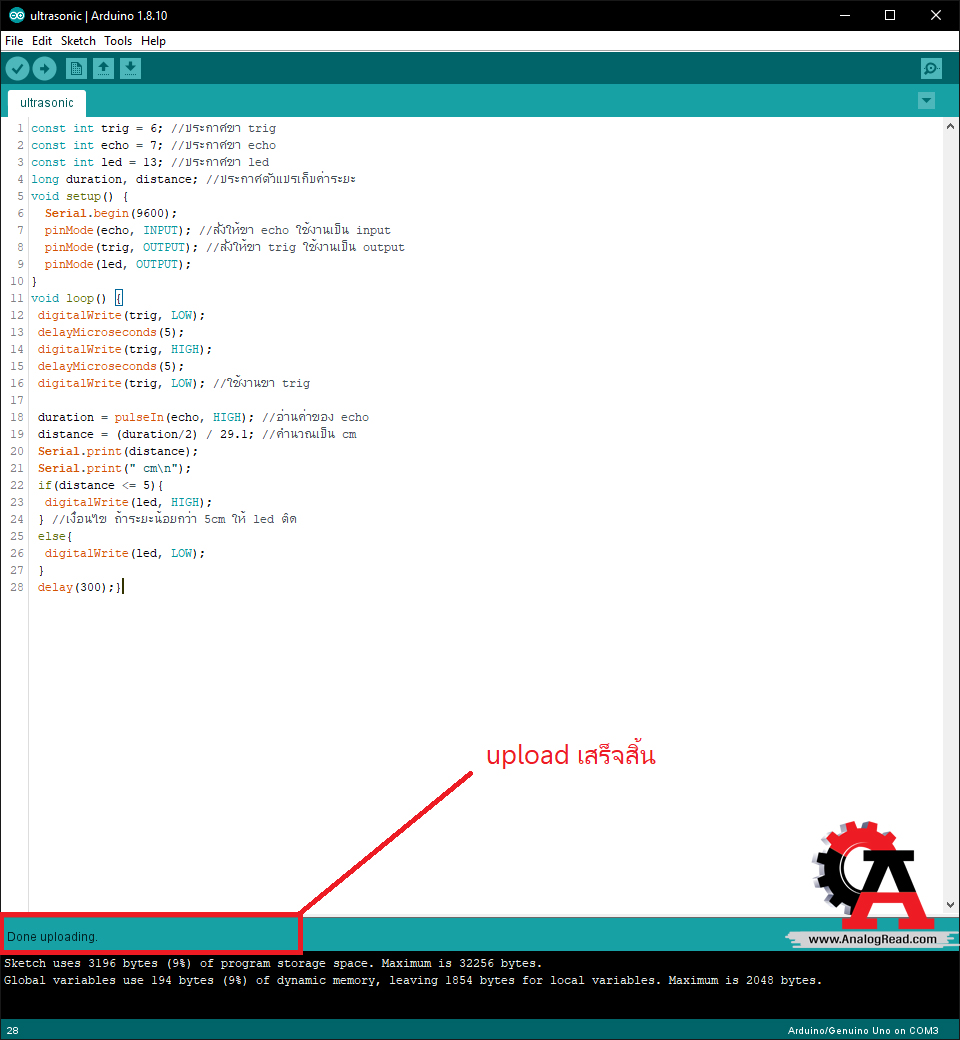Click 'digitalWrite(trig, HIGH);' statement
The image size is (960, 1040).
tap(125, 350)
